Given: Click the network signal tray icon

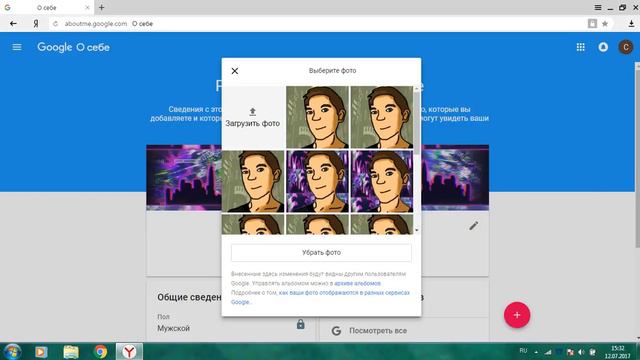Looking at the screenshot, I should (x=548, y=352).
